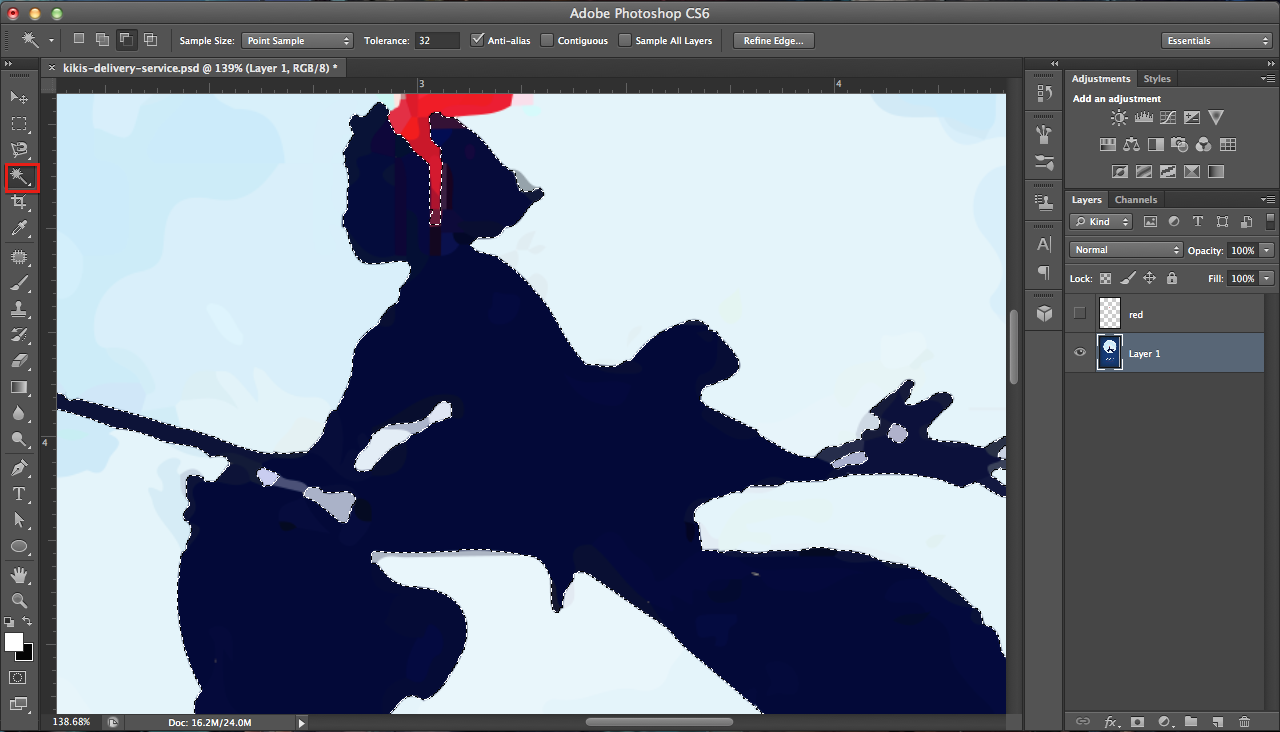Open the Fill slider arrow

coord(1268,279)
